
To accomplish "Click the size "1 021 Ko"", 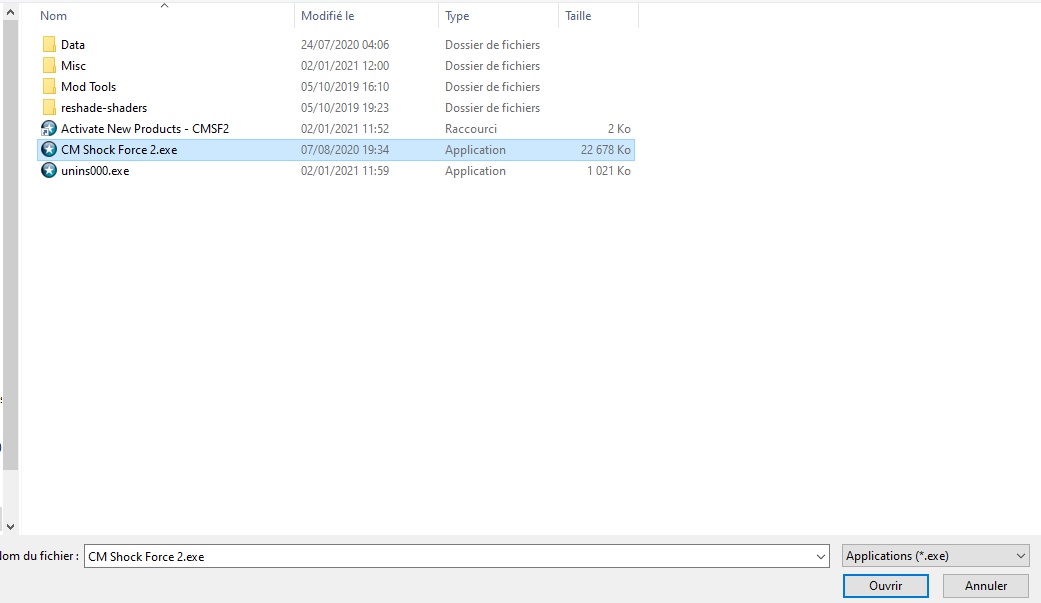I will [609, 171].
